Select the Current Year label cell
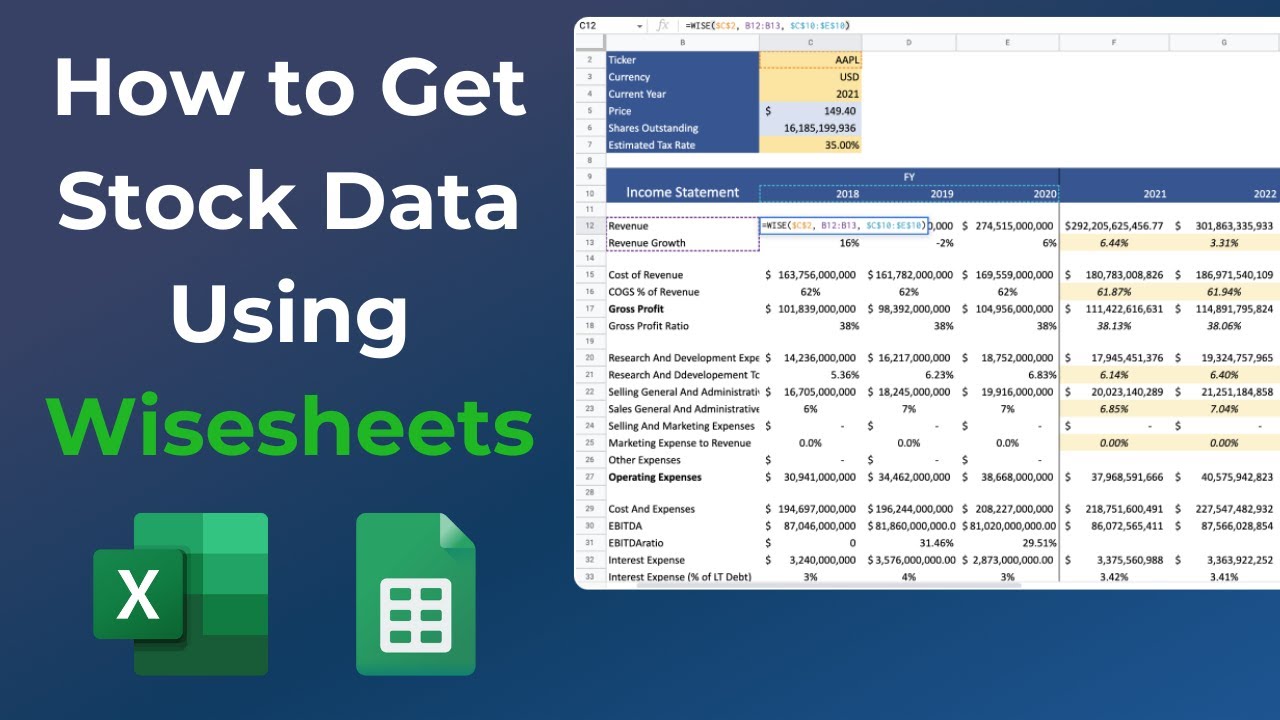 pyautogui.click(x=682, y=94)
